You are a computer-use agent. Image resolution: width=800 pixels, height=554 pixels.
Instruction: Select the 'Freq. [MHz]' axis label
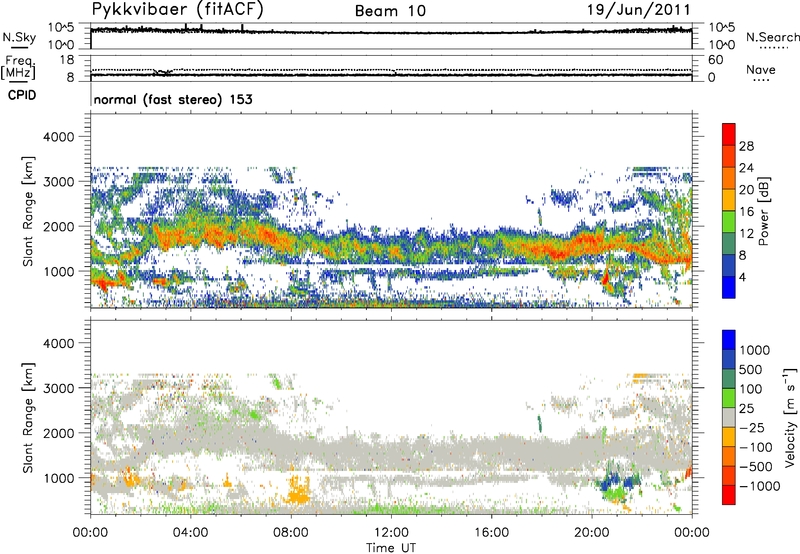point(18,67)
